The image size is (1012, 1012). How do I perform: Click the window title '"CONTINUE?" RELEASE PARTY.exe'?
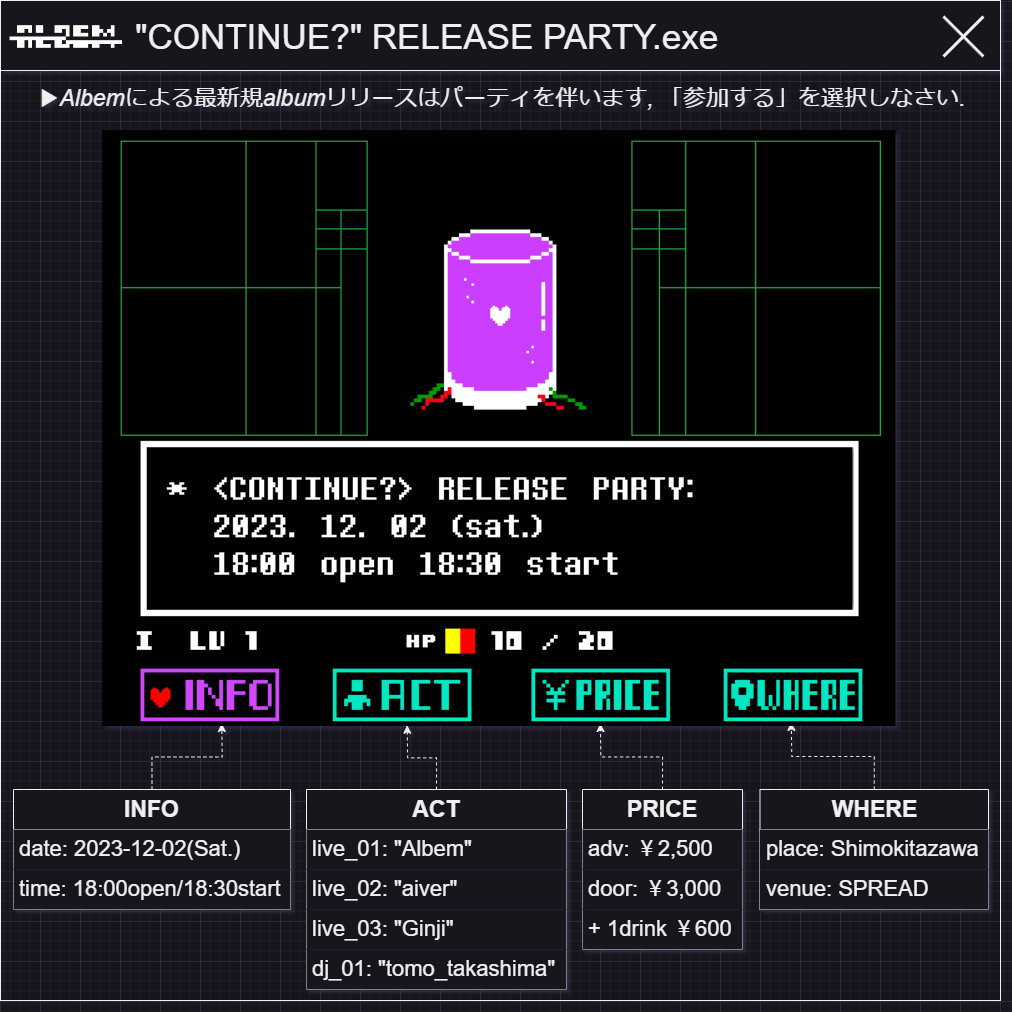[426, 37]
